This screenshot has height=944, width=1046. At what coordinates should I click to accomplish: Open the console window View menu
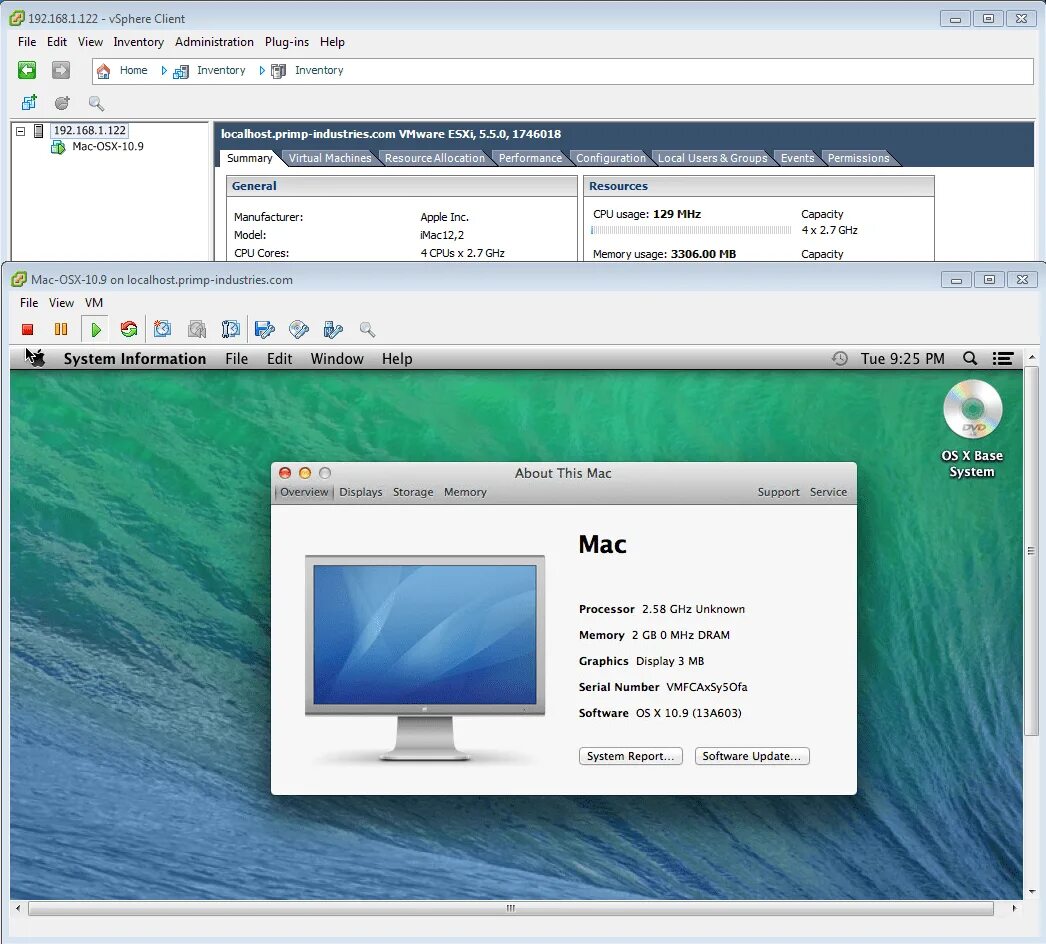click(61, 302)
